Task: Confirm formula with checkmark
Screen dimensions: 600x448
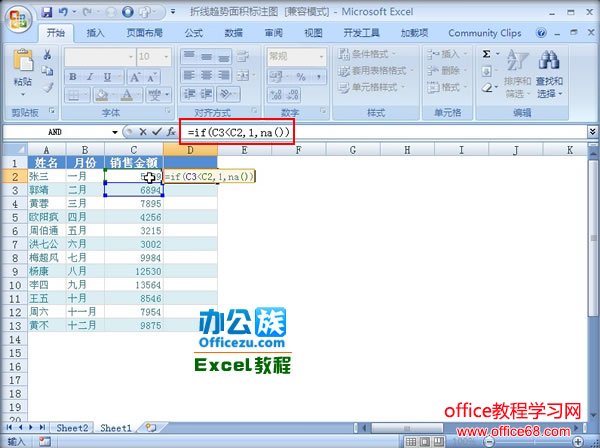Action: (156, 132)
